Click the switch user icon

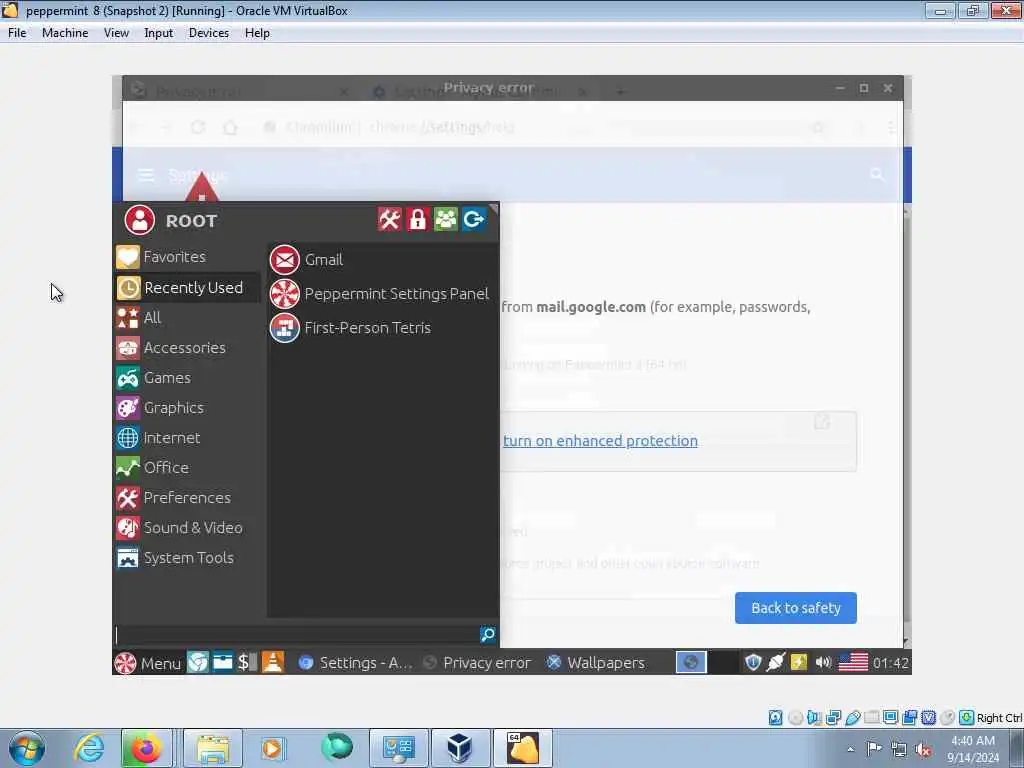pyautogui.click(x=445, y=219)
